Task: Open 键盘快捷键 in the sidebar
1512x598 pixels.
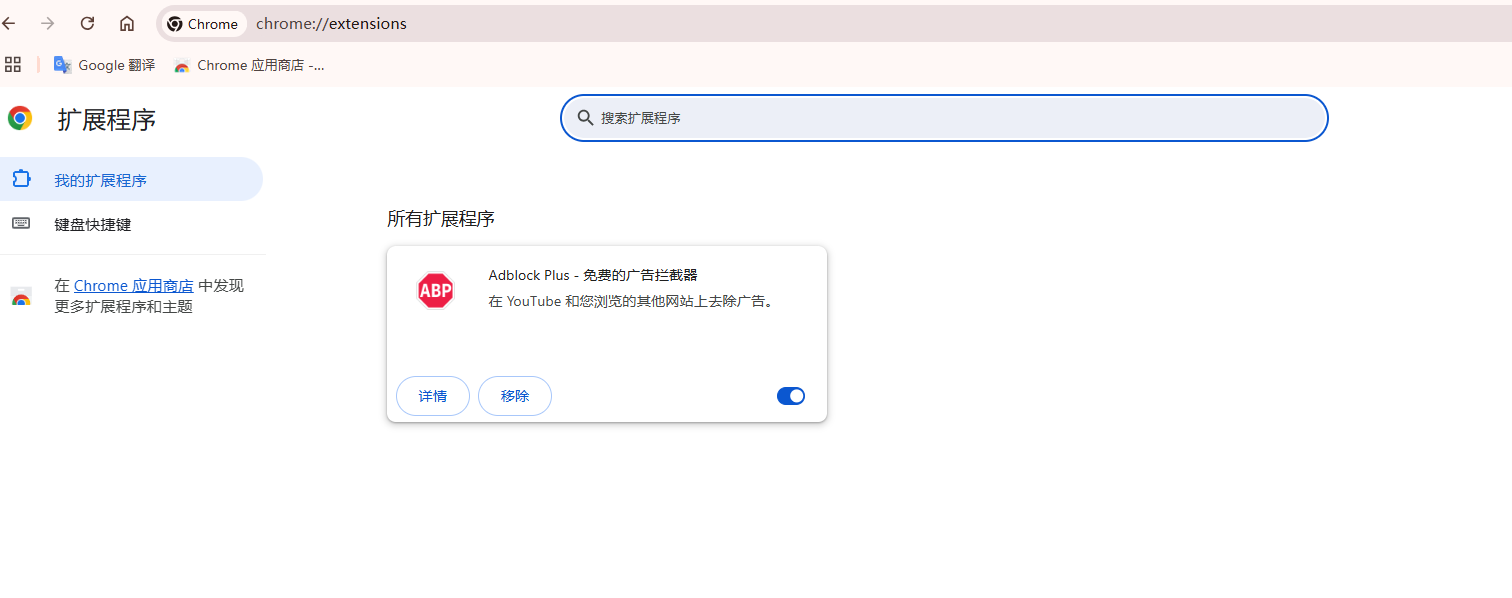Action: tap(131, 224)
